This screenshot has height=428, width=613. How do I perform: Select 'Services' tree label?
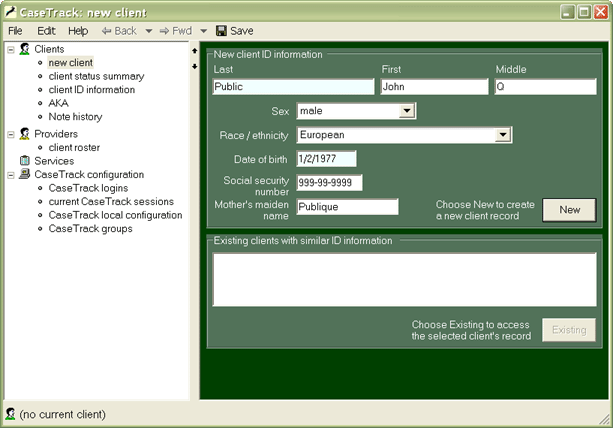[54, 161]
